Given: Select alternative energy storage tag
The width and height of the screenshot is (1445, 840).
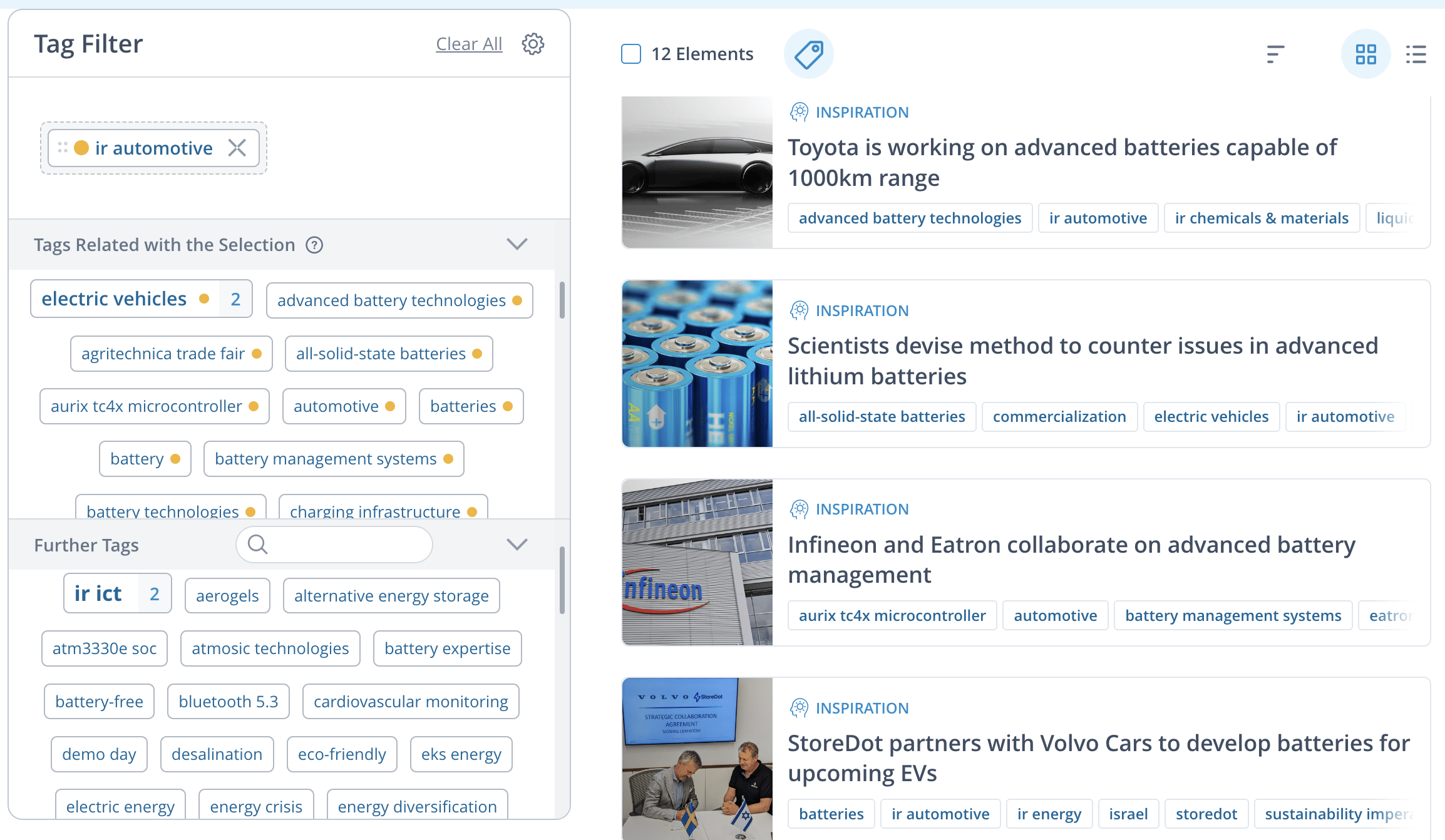Looking at the screenshot, I should [x=391, y=595].
